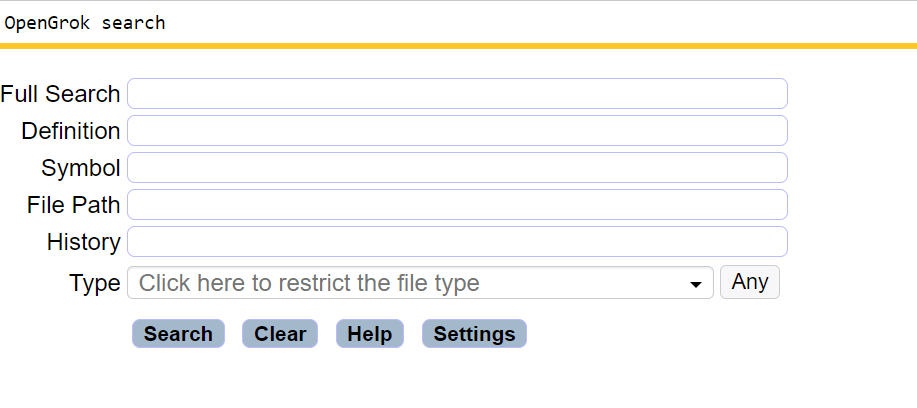
Task: Click the Type label
Action: pos(95,283)
